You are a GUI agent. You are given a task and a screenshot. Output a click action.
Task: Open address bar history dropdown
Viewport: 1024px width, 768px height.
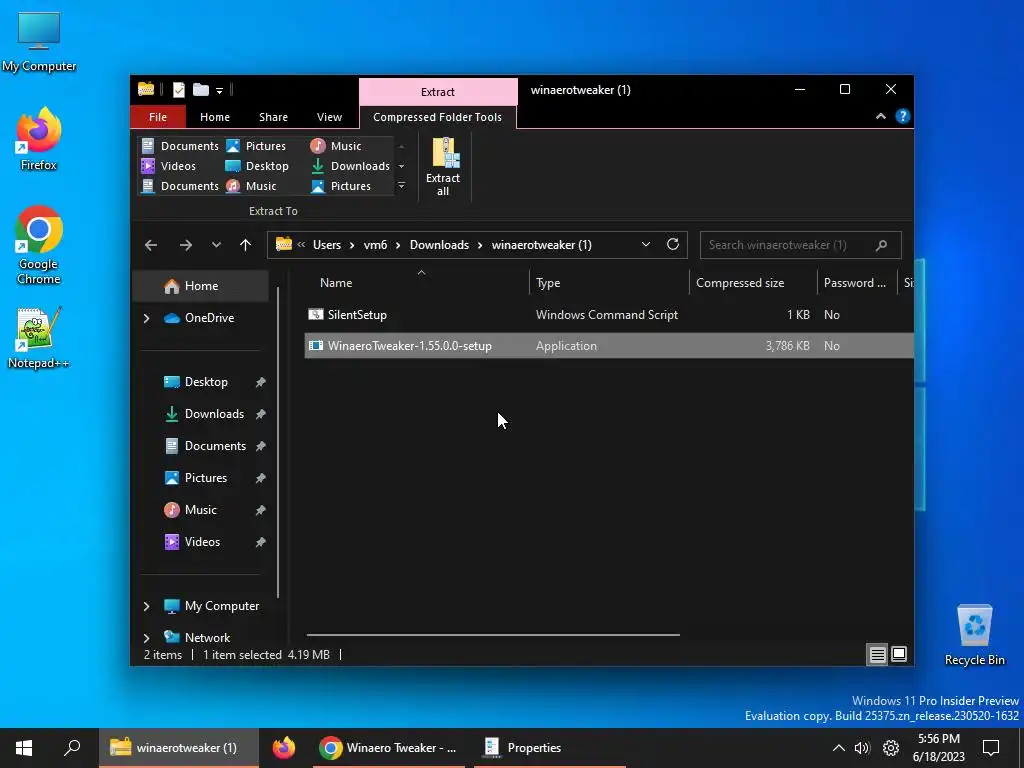pyautogui.click(x=645, y=244)
